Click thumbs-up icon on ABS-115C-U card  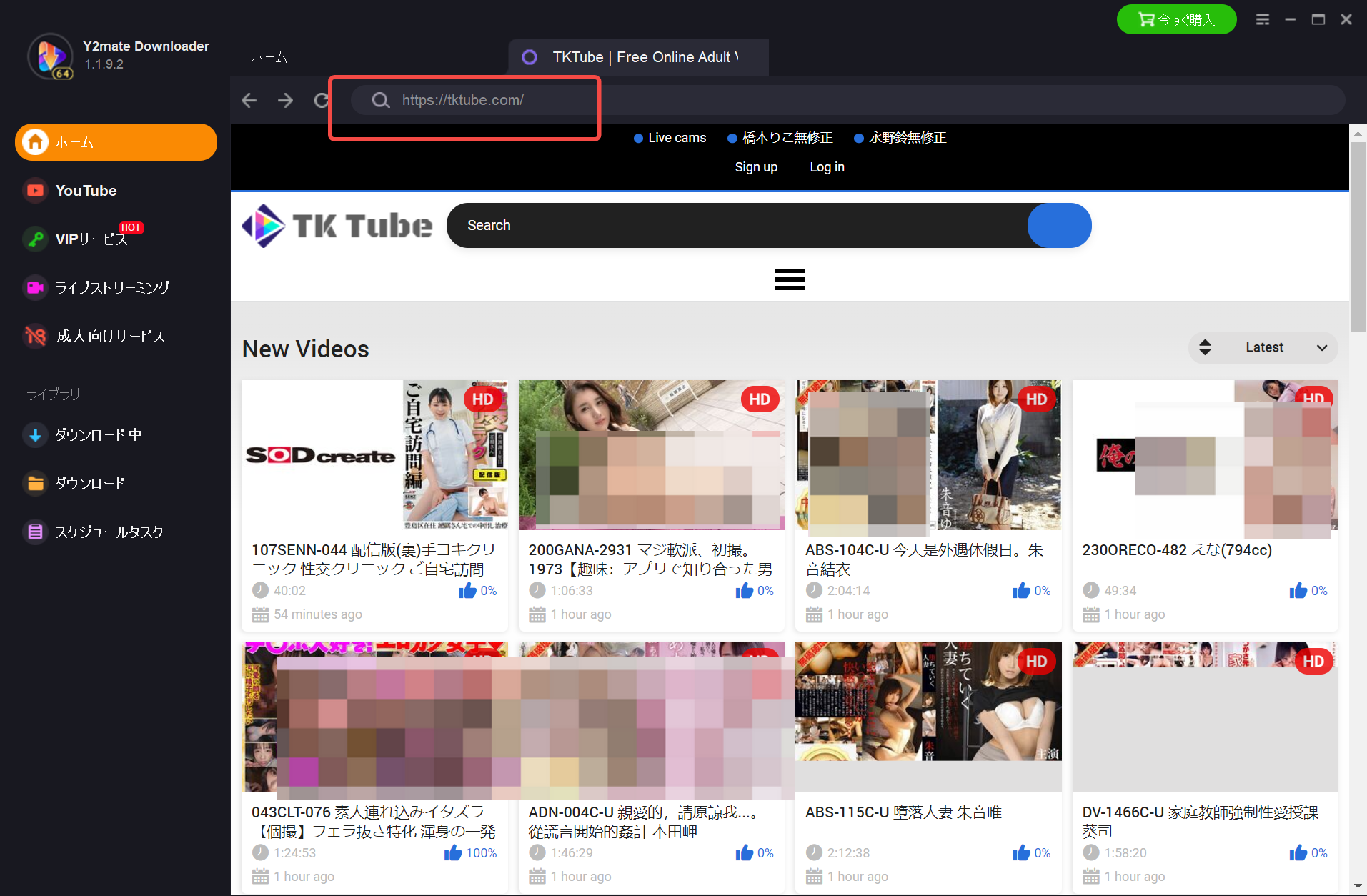1021,852
